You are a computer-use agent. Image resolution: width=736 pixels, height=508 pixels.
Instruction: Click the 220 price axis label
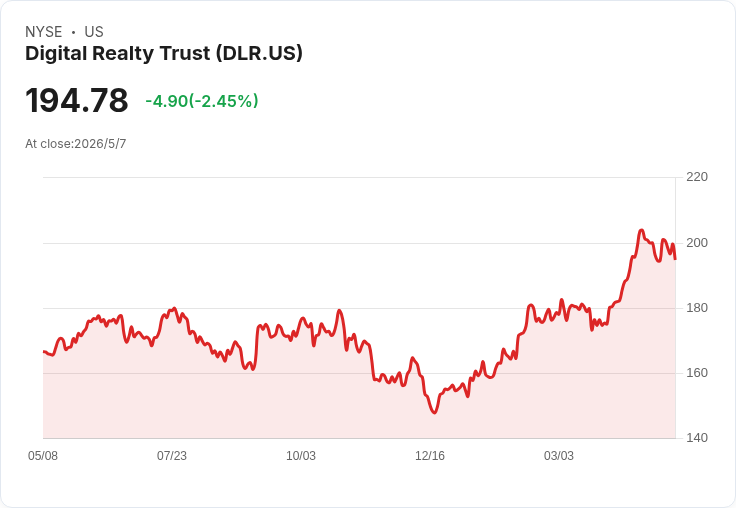click(697, 177)
